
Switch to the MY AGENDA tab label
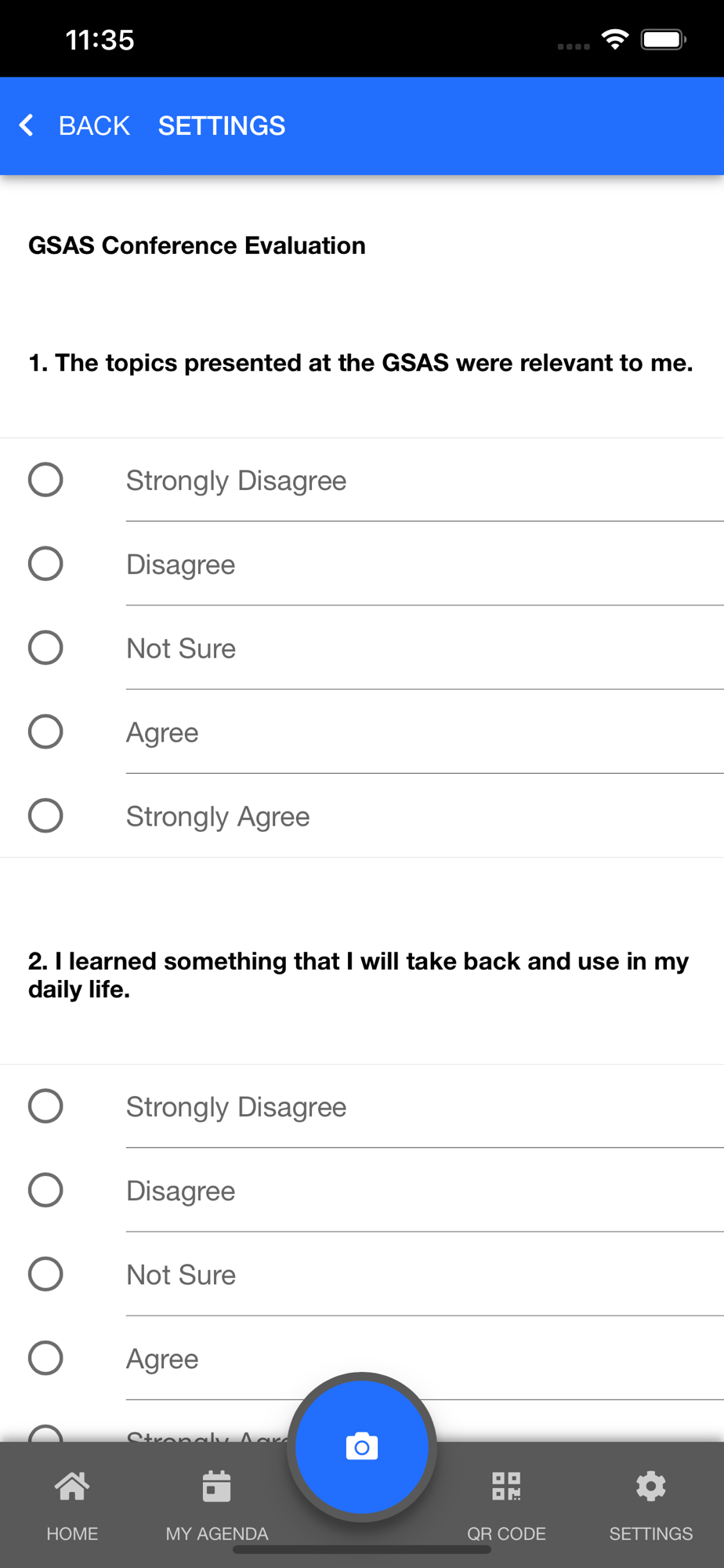point(216,1534)
